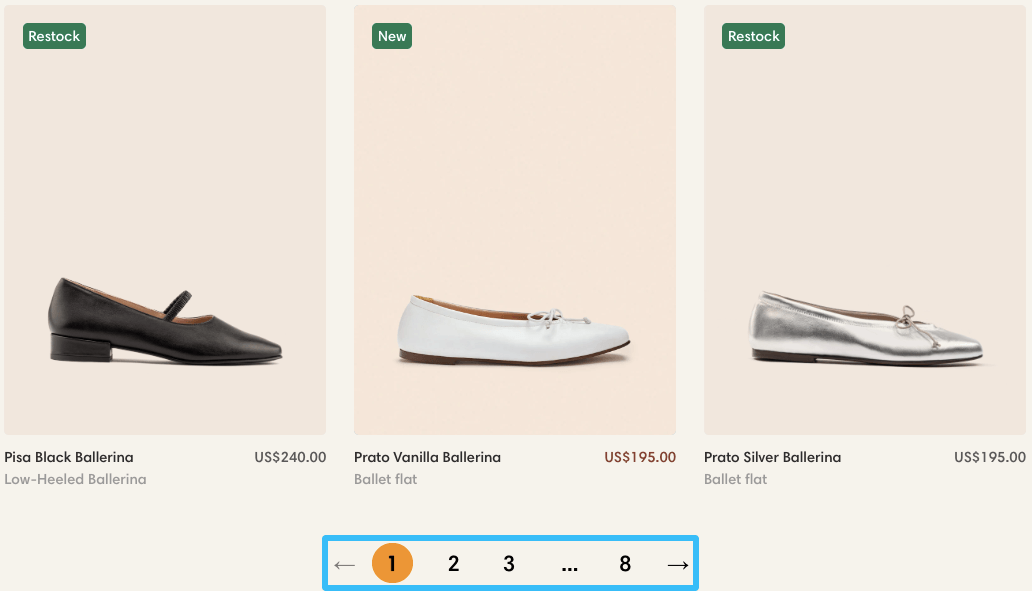The height and width of the screenshot is (591, 1032).
Task: Click the Restock badge on Pisa Black Ballerina
Action: coord(54,36)
